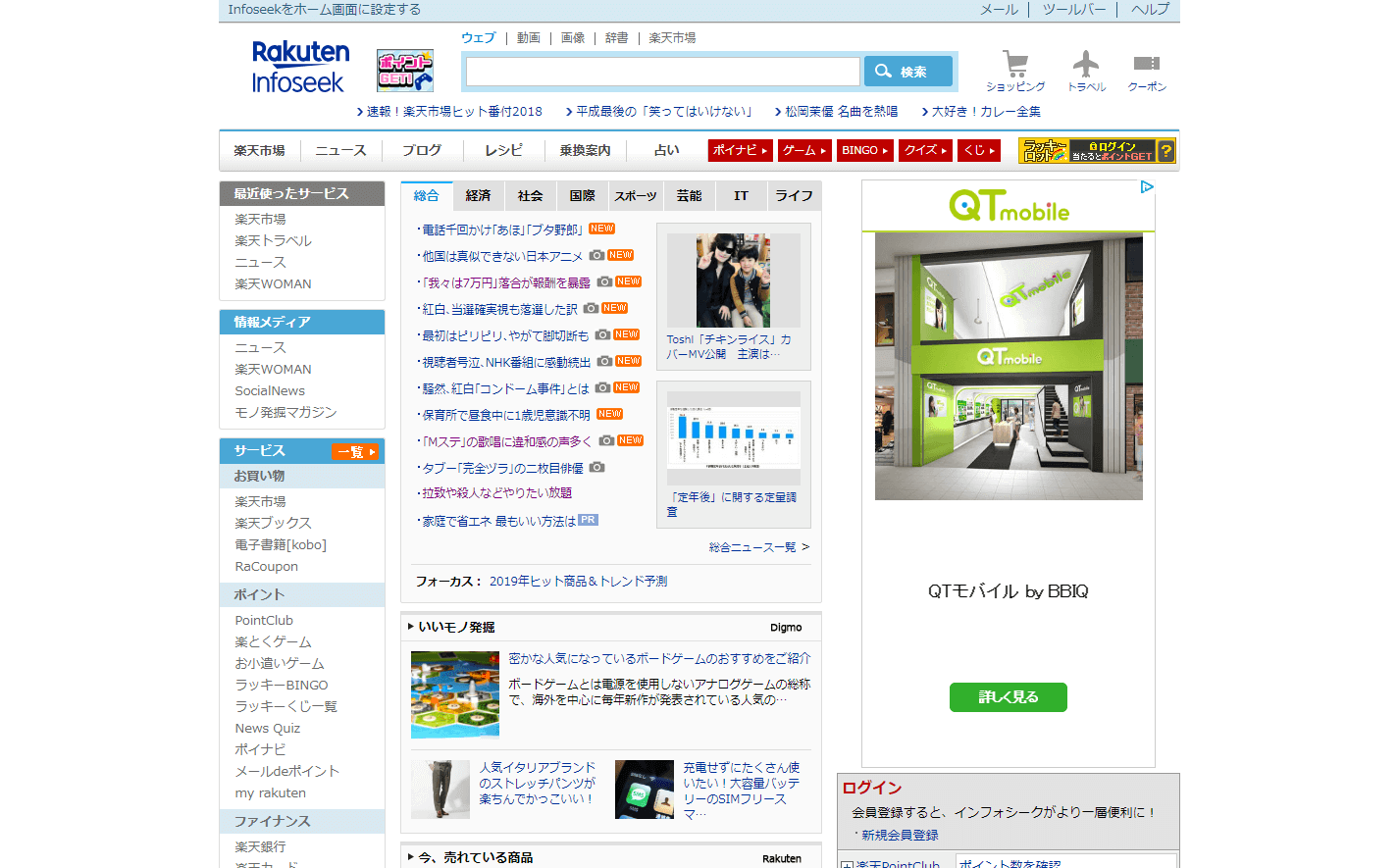This screenshot has height=868, width=1398.
Task: Click the PR badge on 家庭で省エネ
Action: click(588, 520)
